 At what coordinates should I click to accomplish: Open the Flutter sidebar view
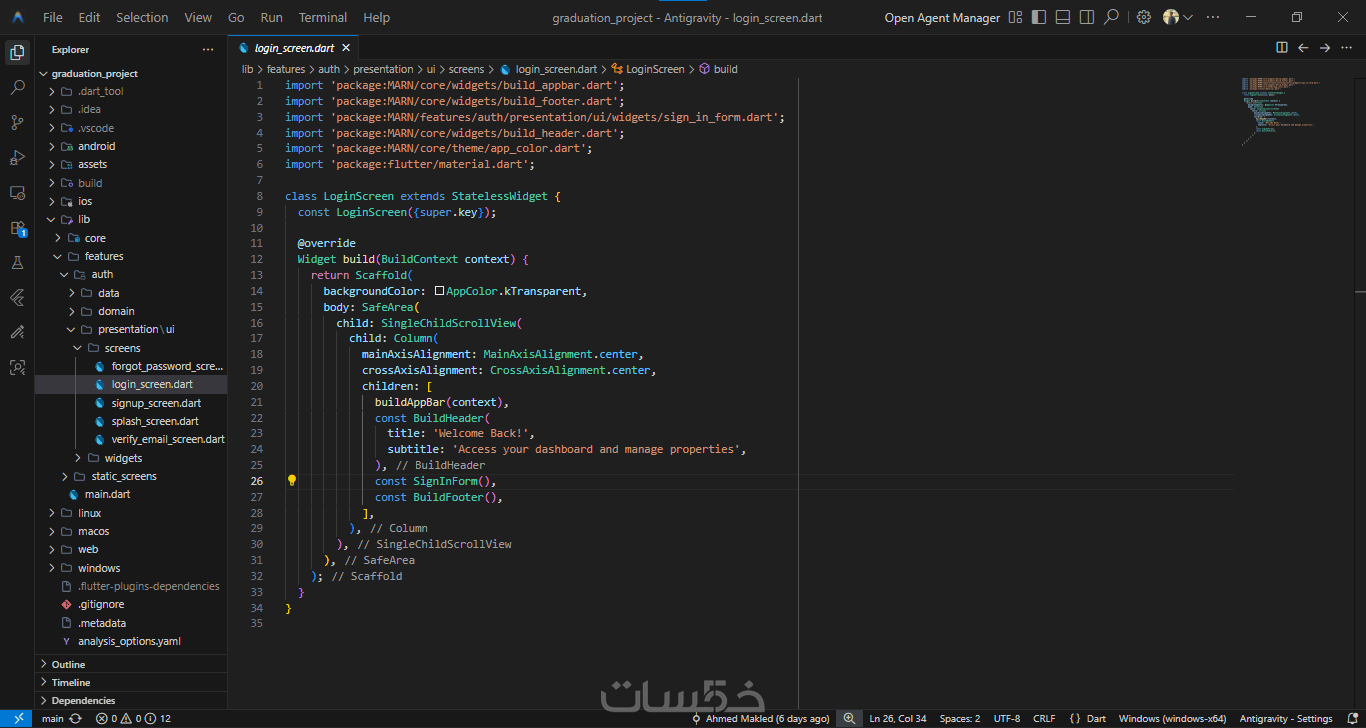pos(17,298)
